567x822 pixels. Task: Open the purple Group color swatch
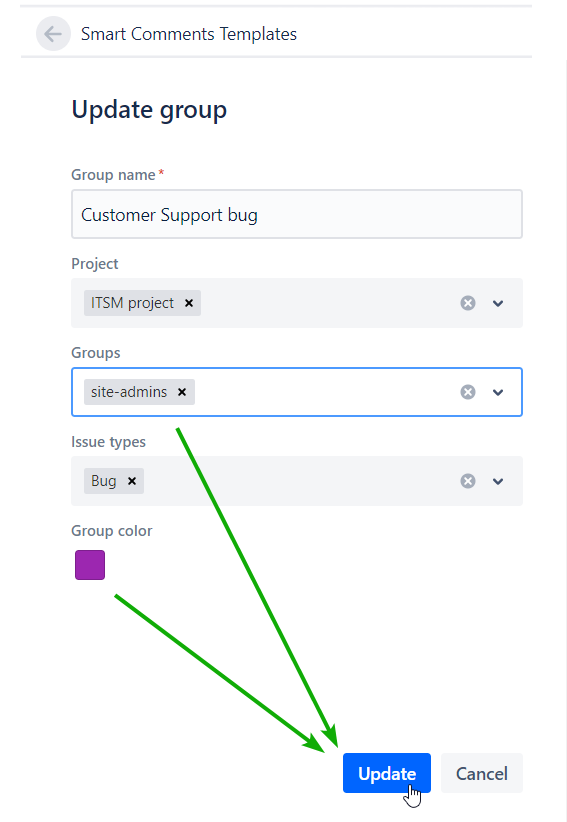90,565
